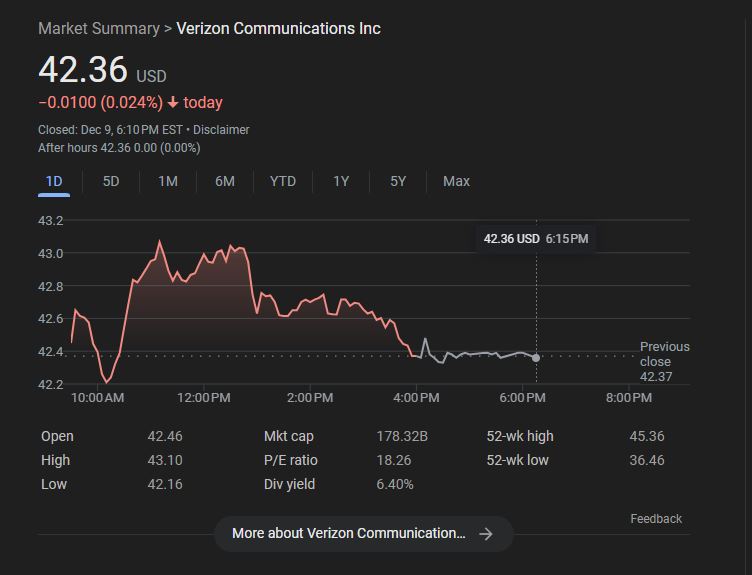Click the 52-wk low label
The width and height of the screenshot is (752, 575).
517,460
